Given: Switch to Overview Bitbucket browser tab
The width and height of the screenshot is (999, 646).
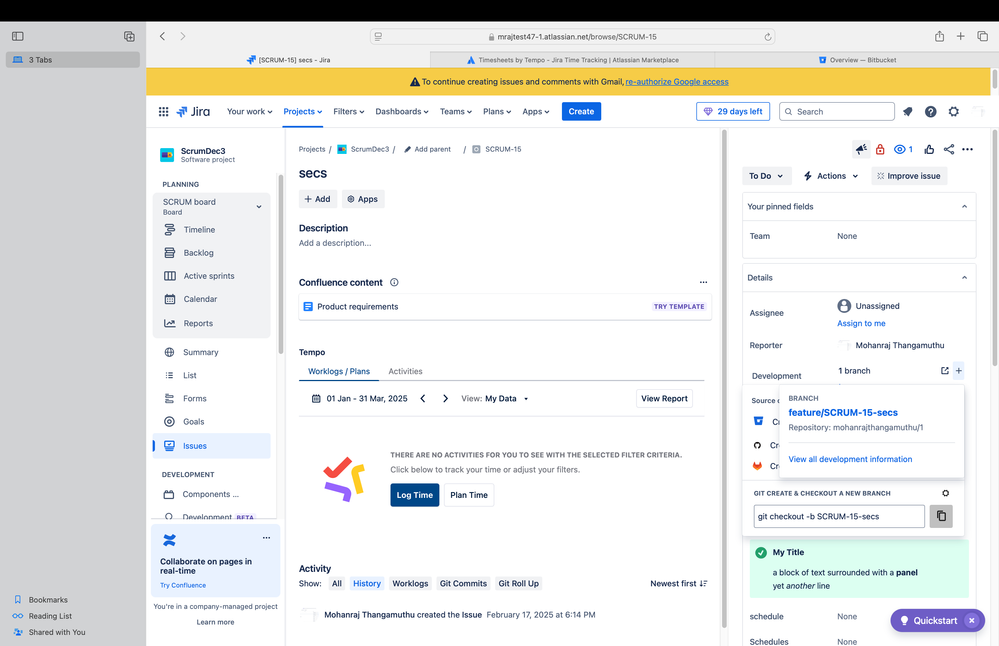Looking at the screenshot, I should point(856,60).
